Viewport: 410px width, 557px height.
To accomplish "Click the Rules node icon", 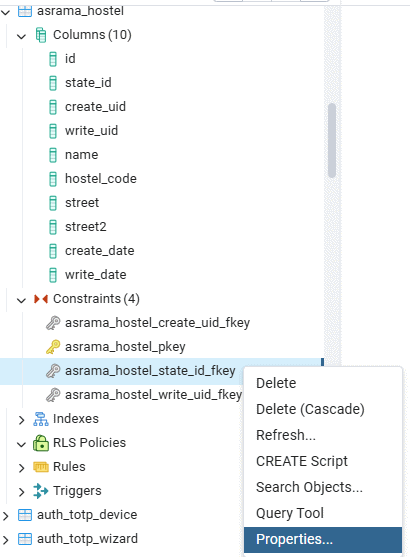I will [x=41, y=467].
